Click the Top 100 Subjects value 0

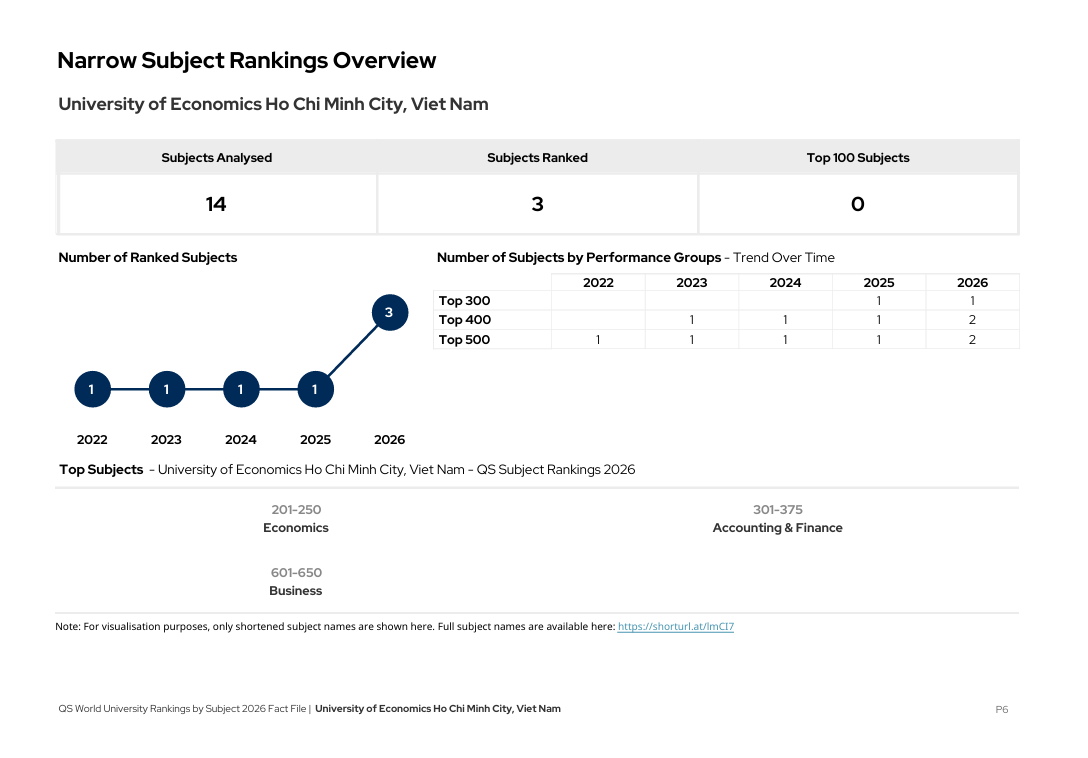pos(857,204)
